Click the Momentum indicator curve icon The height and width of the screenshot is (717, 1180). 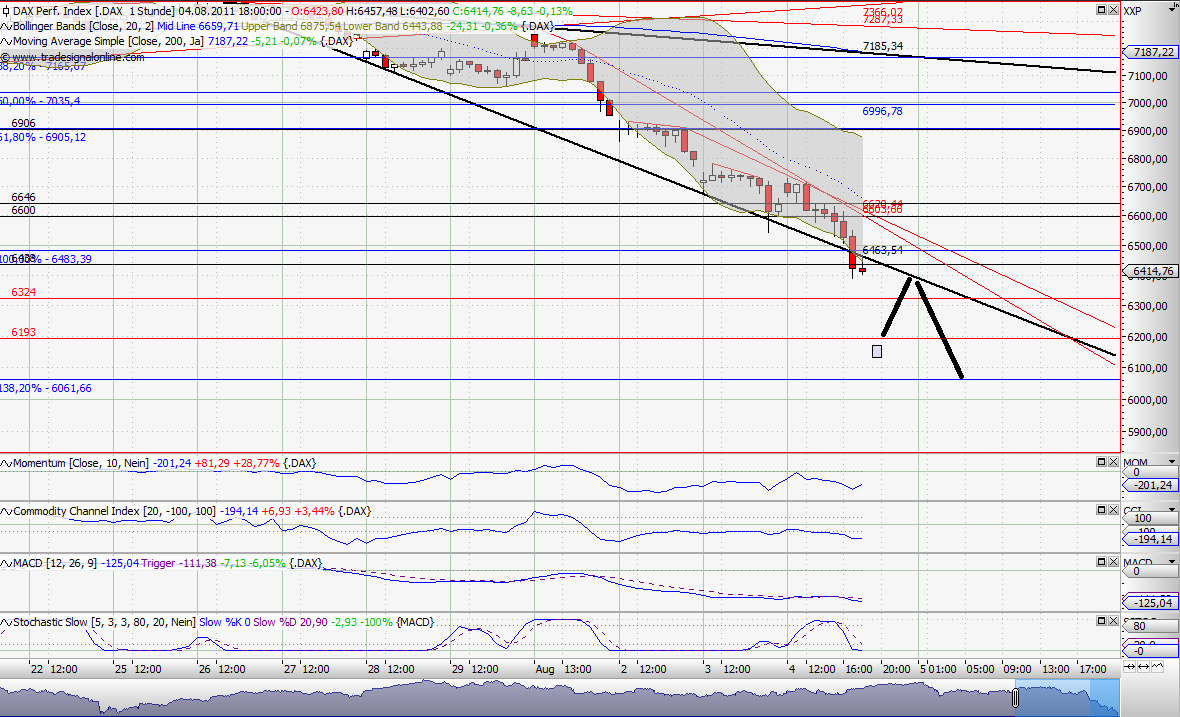tap(5, 463)
